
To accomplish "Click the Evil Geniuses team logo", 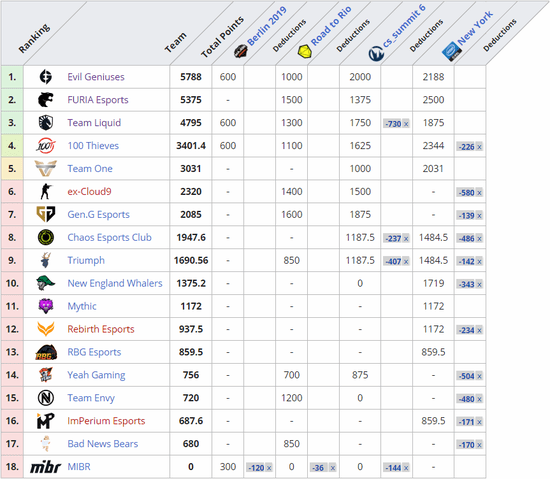I will [46, 77].
